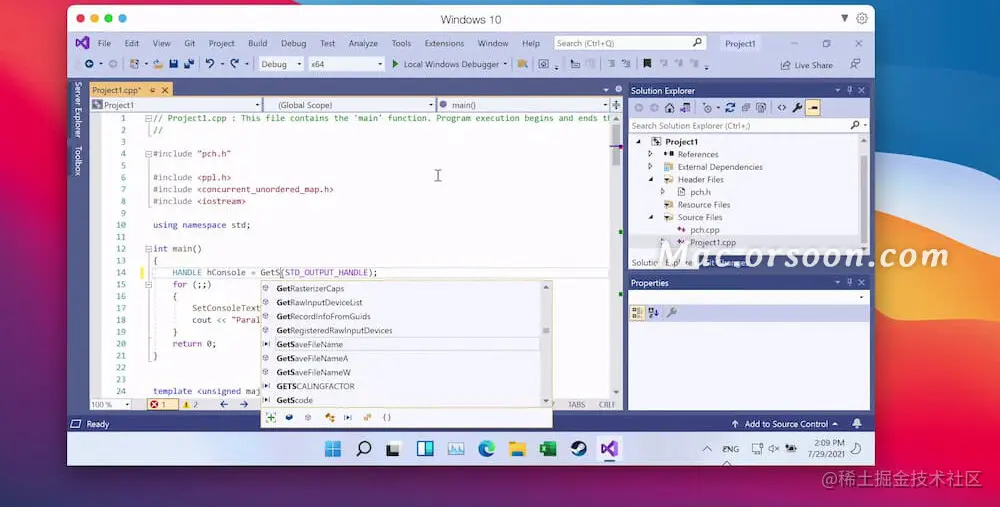Click Collapse All icon in Solution Explorer
This screenshot has height=507, width=1000.
745,108
